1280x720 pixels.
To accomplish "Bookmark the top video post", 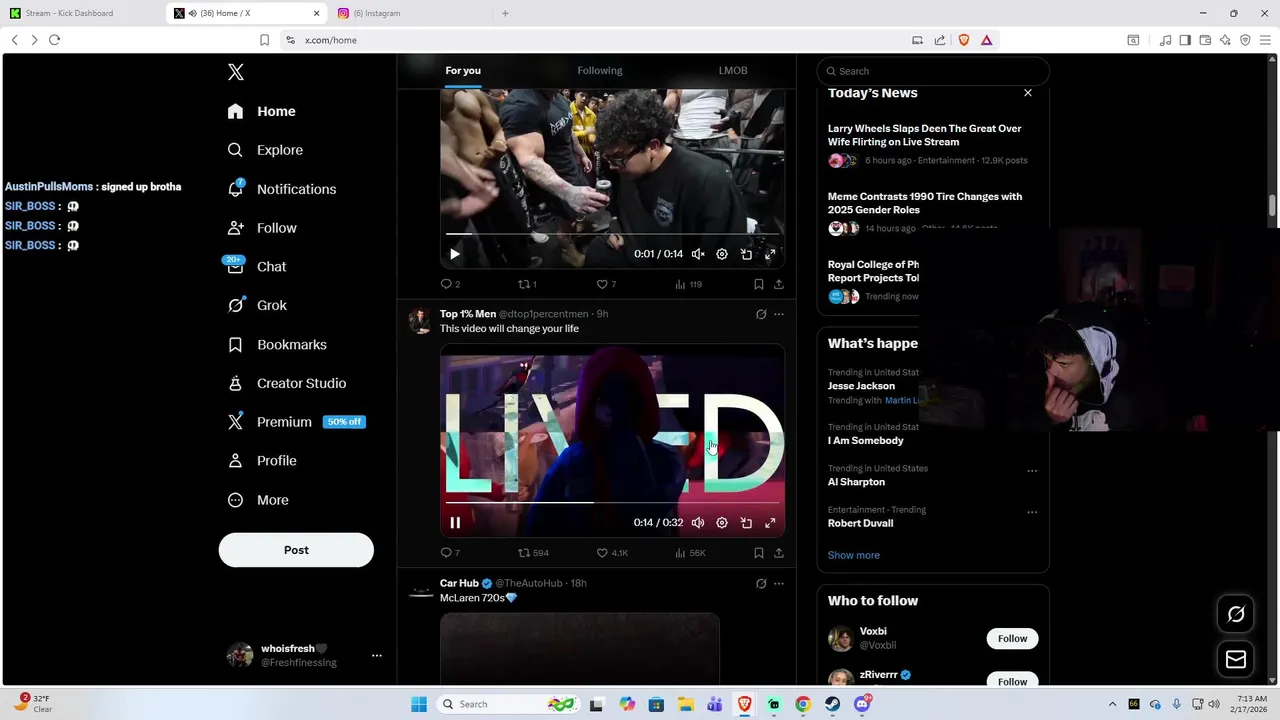I will pos(758,284).
